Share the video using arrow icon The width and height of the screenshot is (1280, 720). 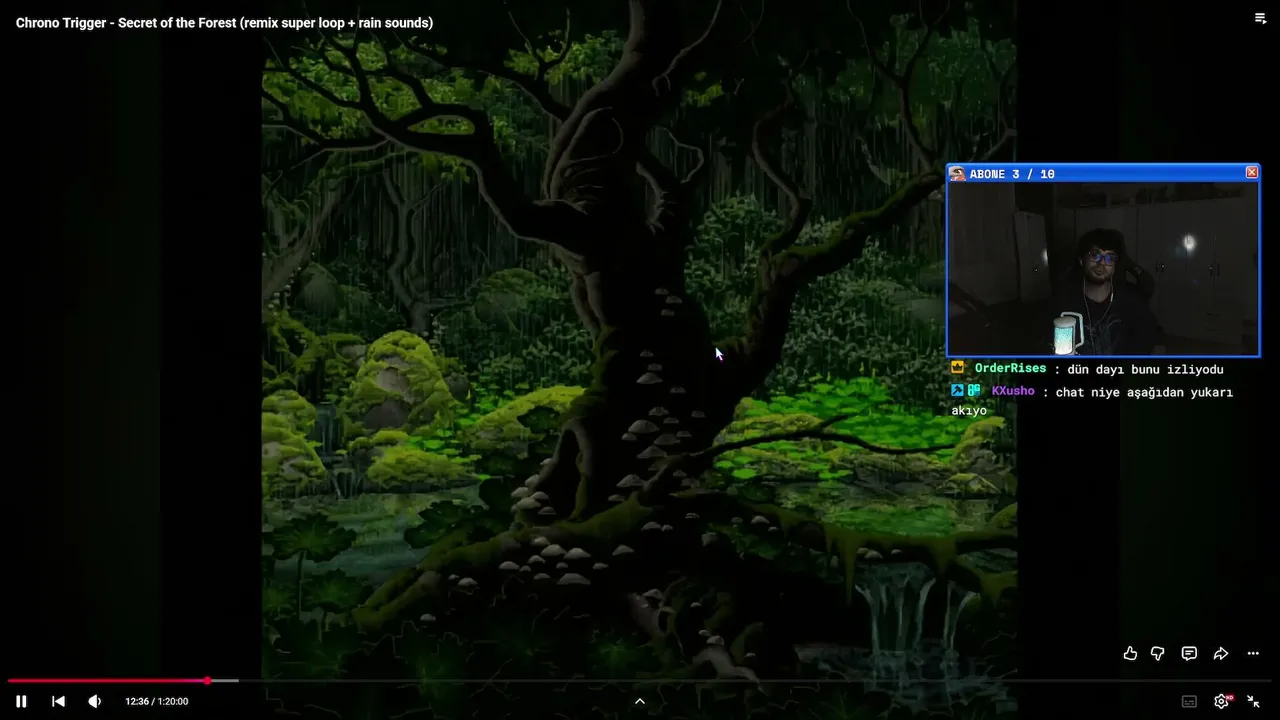point(1221,653)
